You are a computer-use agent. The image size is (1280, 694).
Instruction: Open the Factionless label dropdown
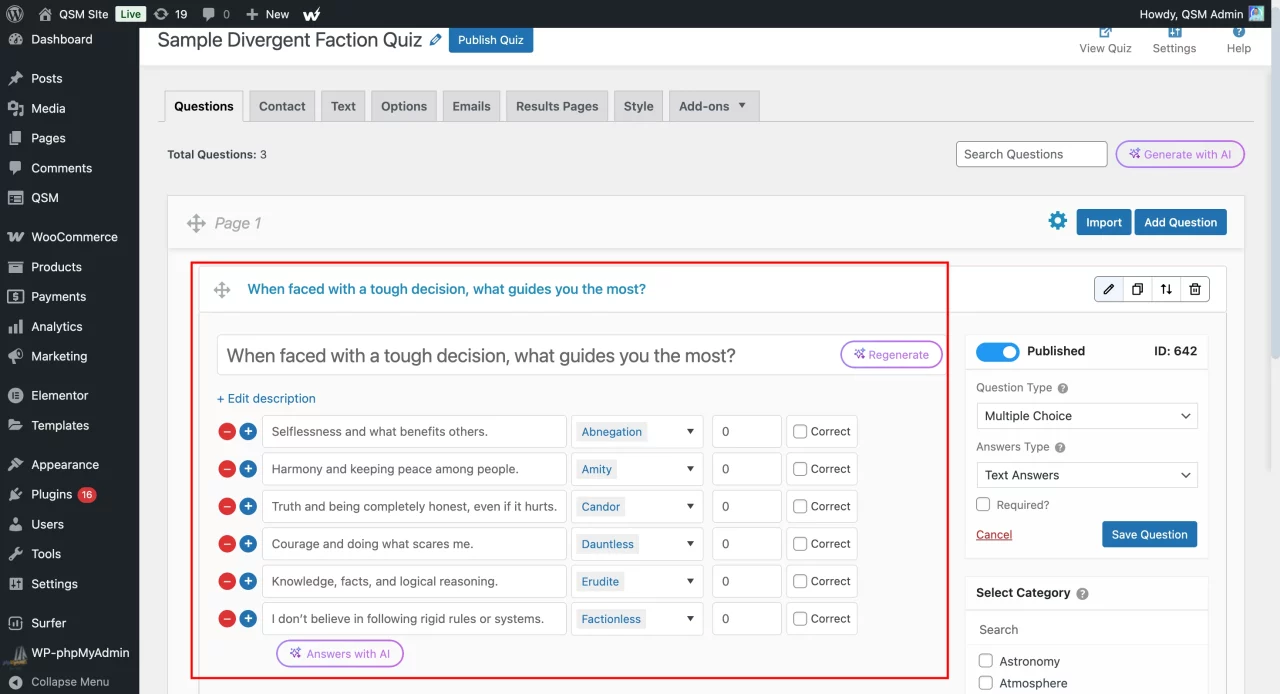[637, 619]
